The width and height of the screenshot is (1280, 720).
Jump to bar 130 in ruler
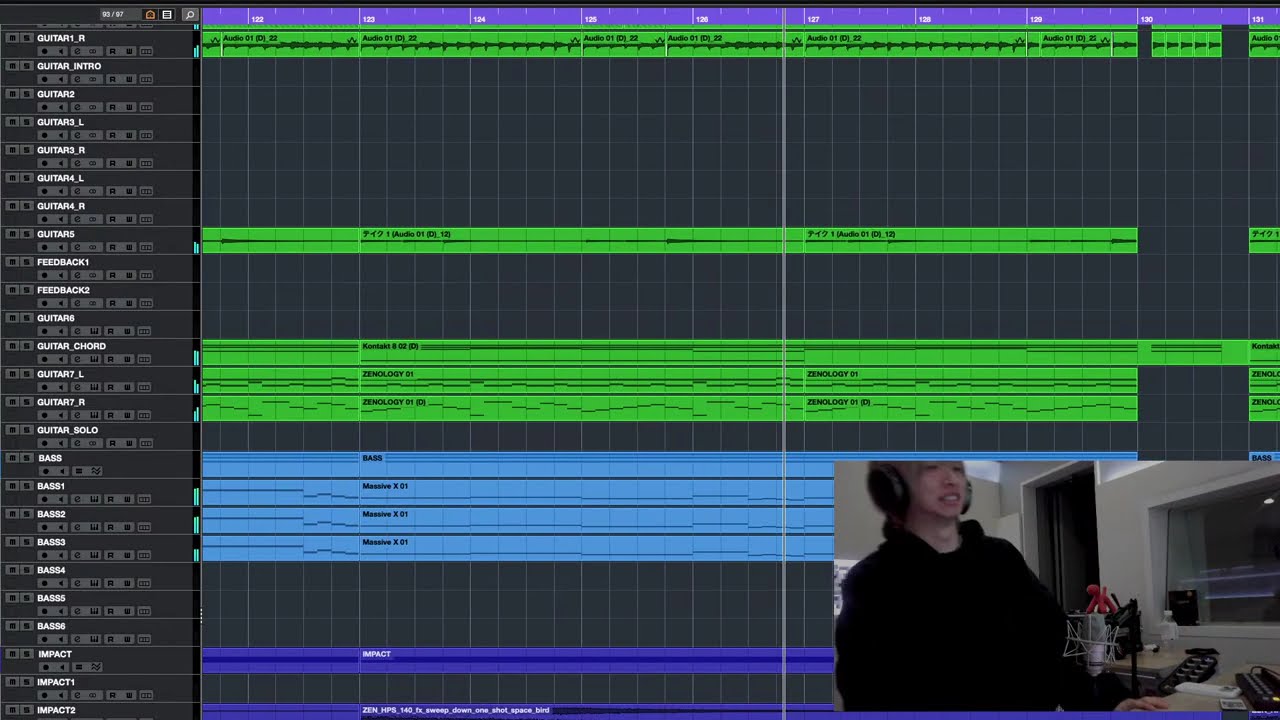[x=1146, y=19]
